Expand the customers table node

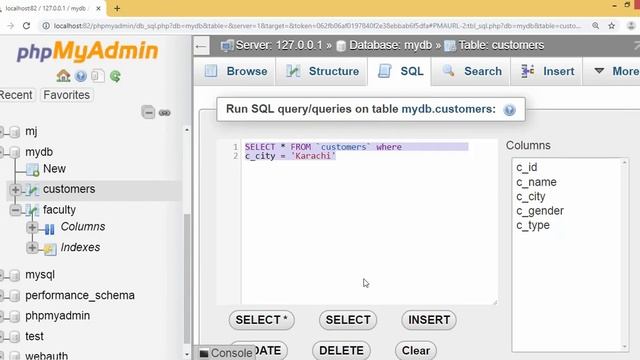[15, 190]
